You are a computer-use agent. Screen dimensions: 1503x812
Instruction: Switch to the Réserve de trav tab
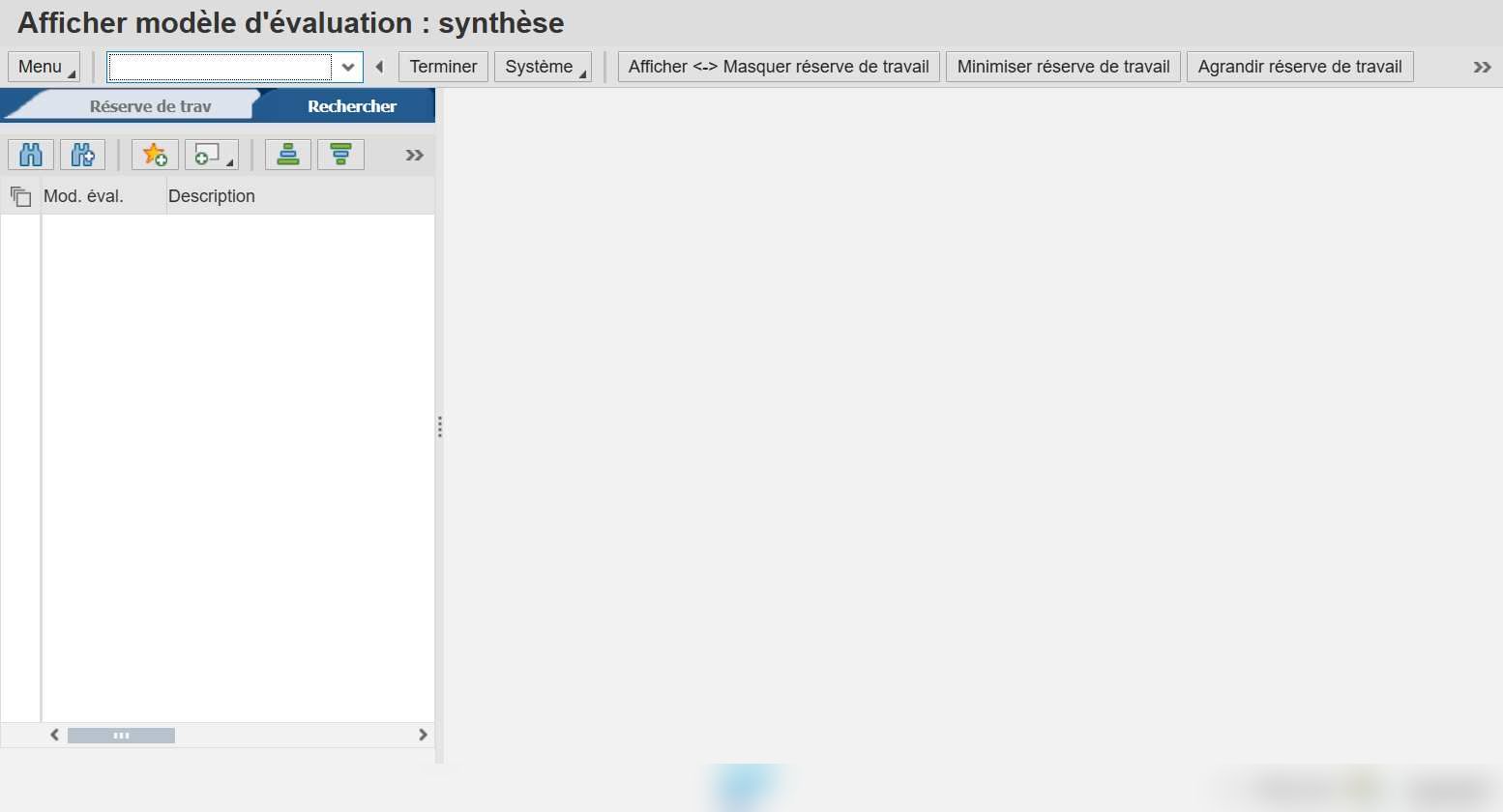click(150, 106)
